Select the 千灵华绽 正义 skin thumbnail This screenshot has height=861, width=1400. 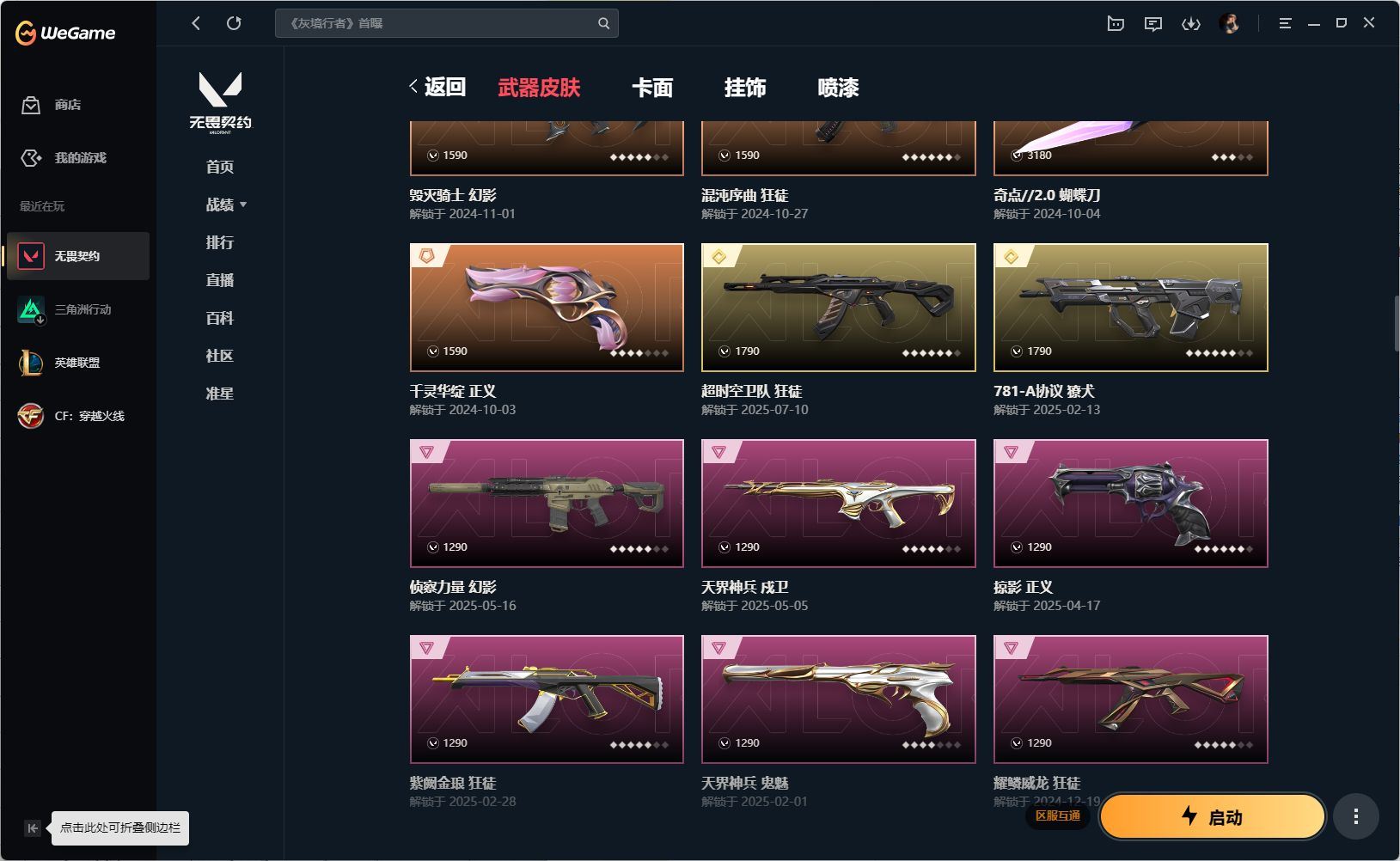[547, 308]
